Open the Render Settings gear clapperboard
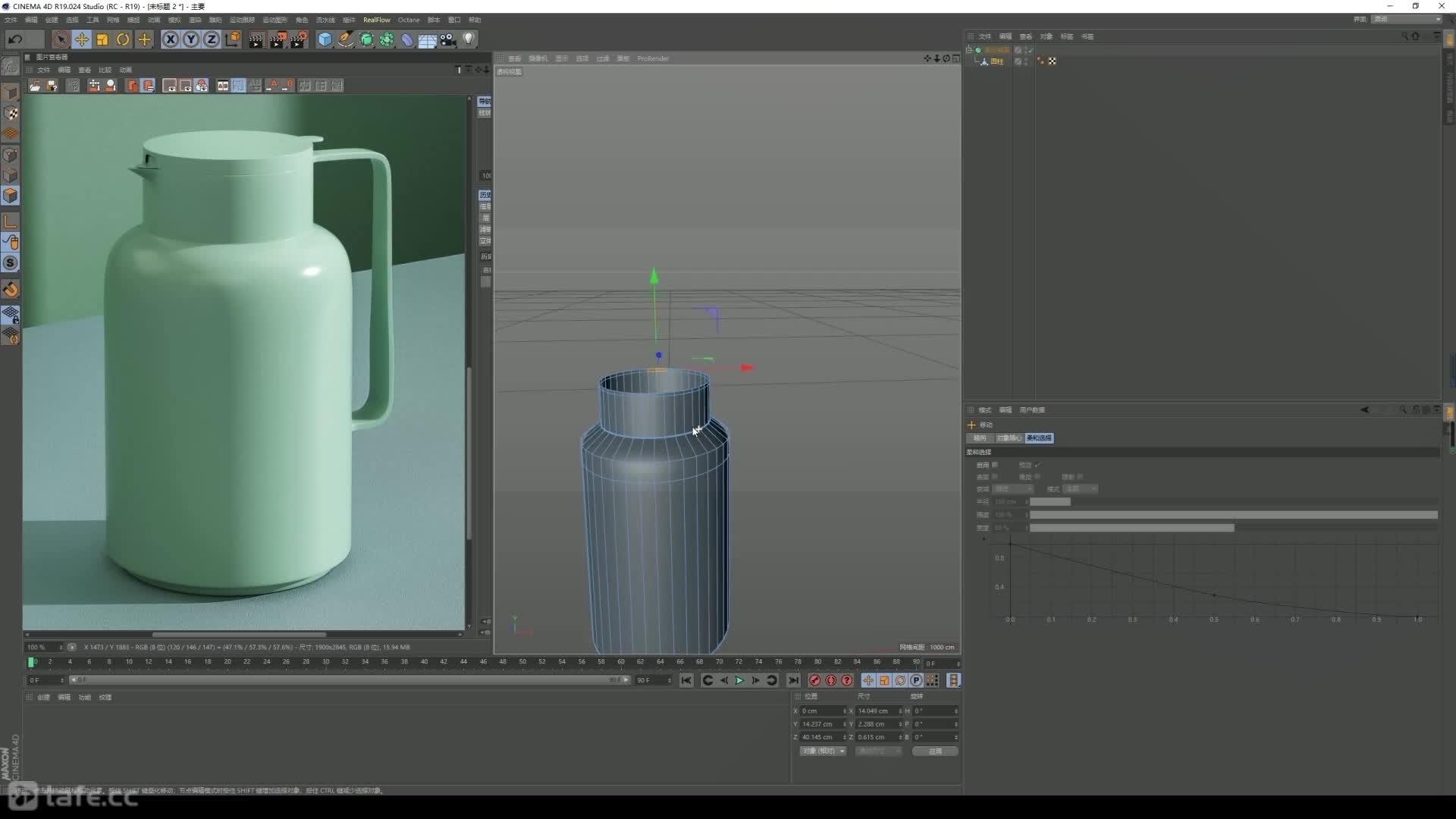This screenshot has width=1456, height=819. (299, 39)
